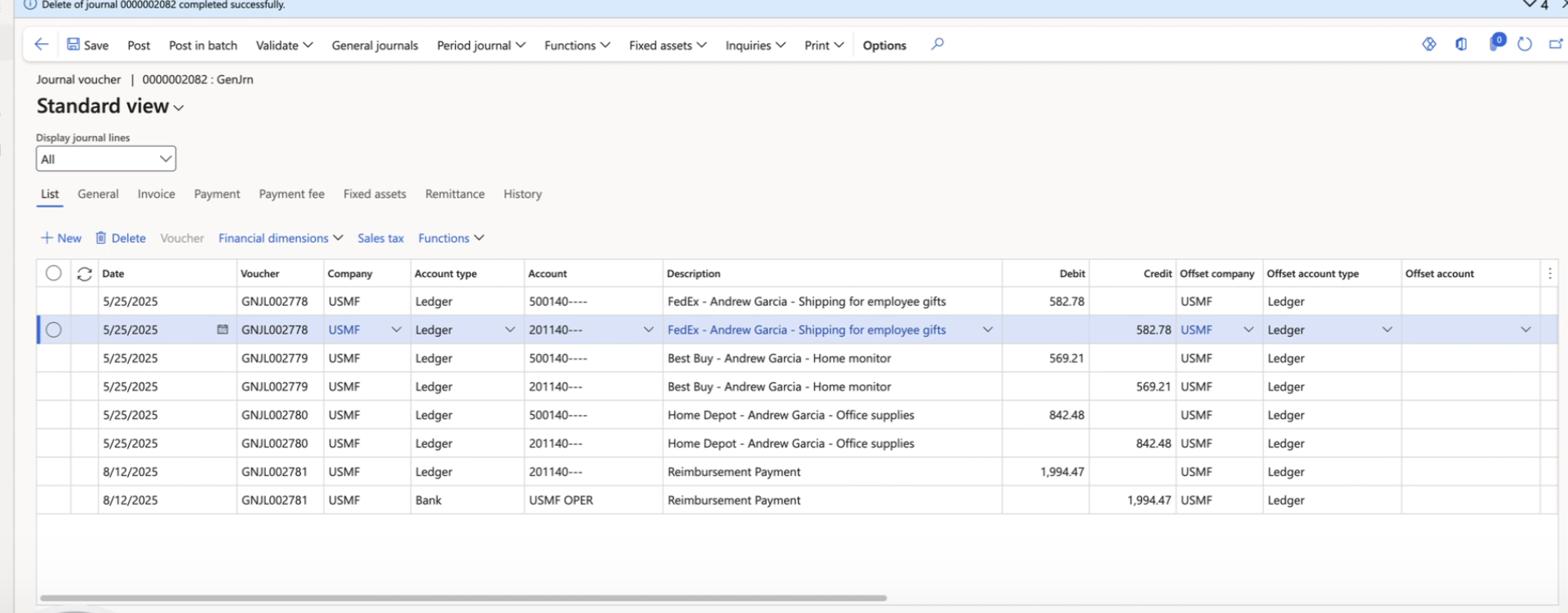The image size is (1568, 613).
Task: Open the Fixed assets tab
Action: [374, 194]
